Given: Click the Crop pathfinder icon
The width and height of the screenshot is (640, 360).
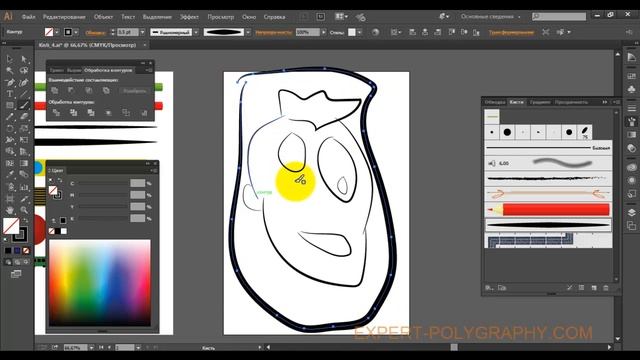Looking at the screenshot, I should click(109, 113).
